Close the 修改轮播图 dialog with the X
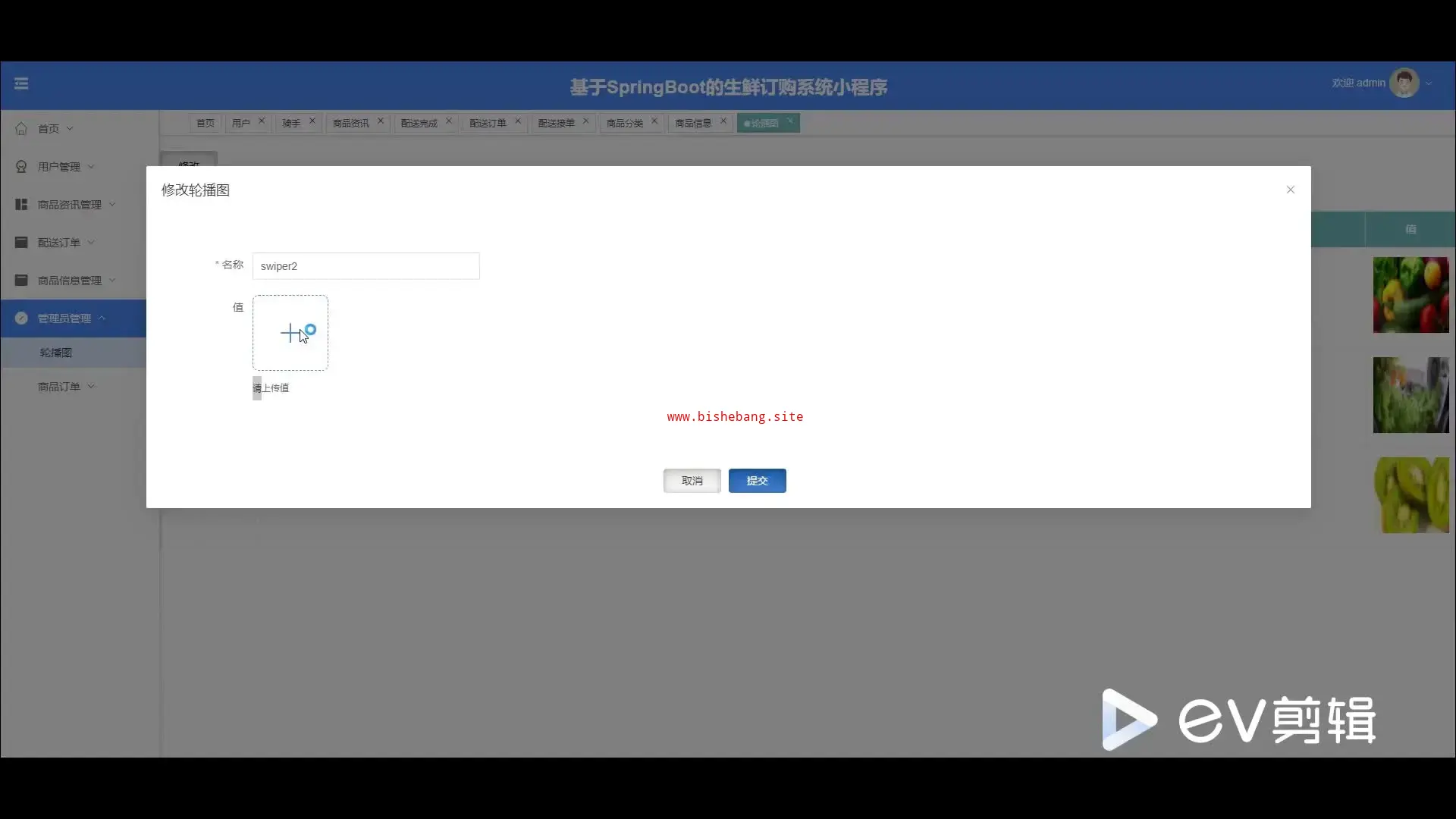The height and width of the screenshot is (819, 1456). tap(1290, 190)
